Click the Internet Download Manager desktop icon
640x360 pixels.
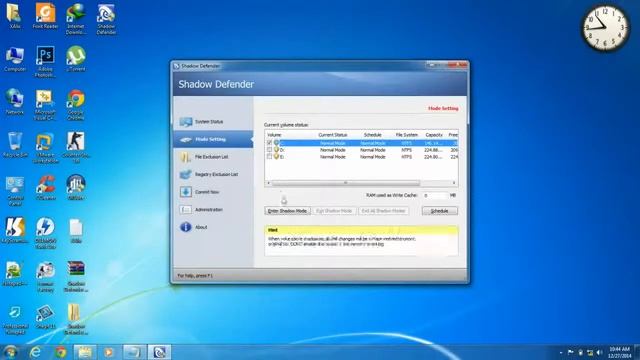[76, 19]
